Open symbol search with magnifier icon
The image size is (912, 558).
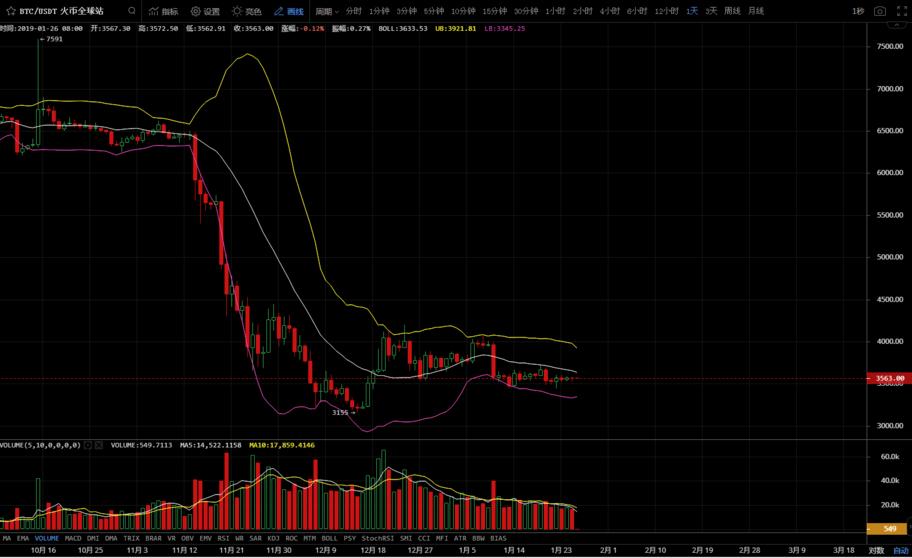click(x=132, y=11)
